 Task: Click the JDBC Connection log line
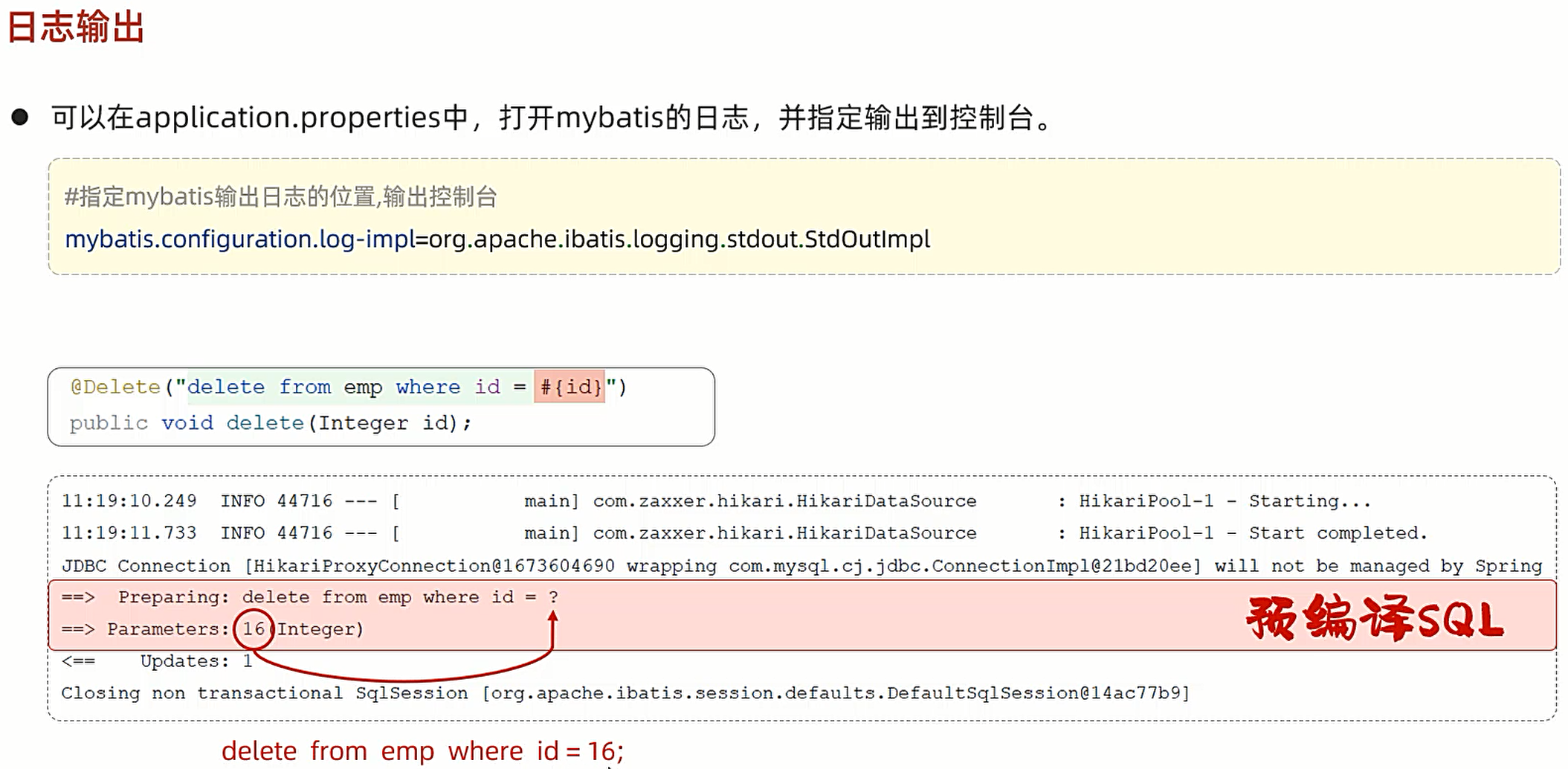(801, 566)
